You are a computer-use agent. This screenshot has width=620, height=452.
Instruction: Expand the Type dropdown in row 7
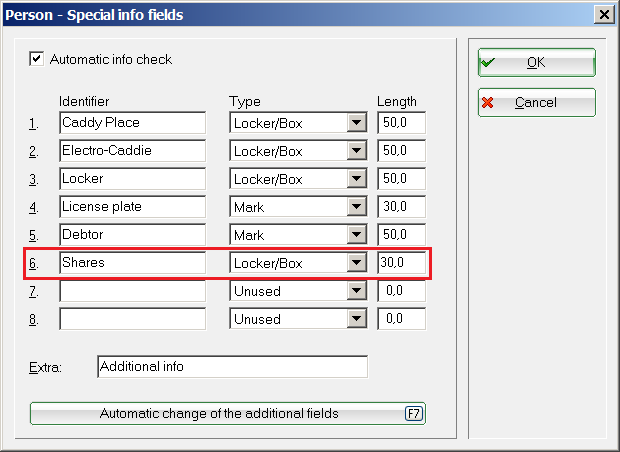tap(356, 291)
